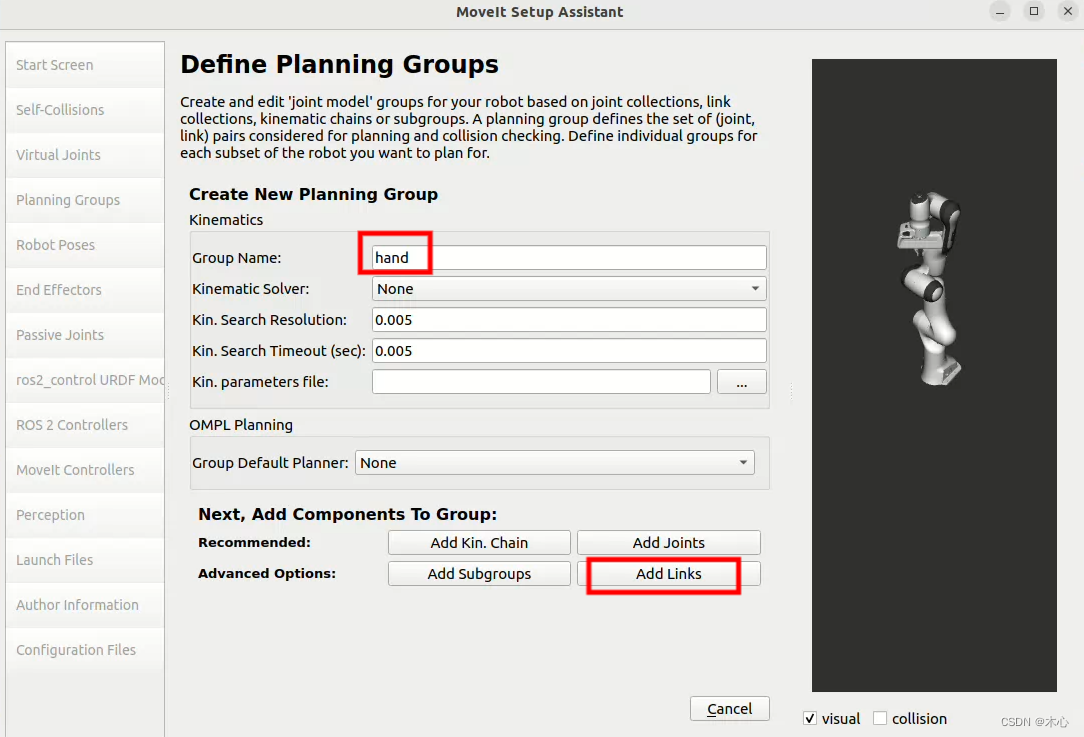Go to ROS 2 Controllers step
Viewport: 1084px width, 737px height.
coord(85,425)
